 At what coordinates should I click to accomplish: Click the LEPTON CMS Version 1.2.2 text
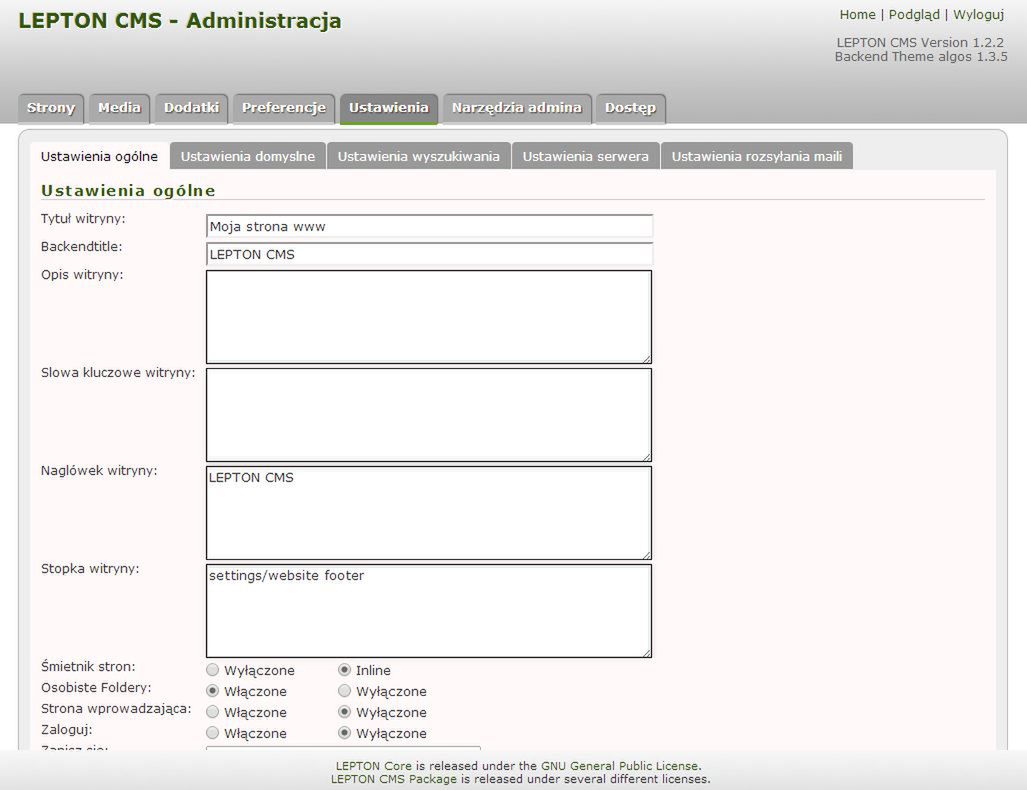[x=920, y=43]
